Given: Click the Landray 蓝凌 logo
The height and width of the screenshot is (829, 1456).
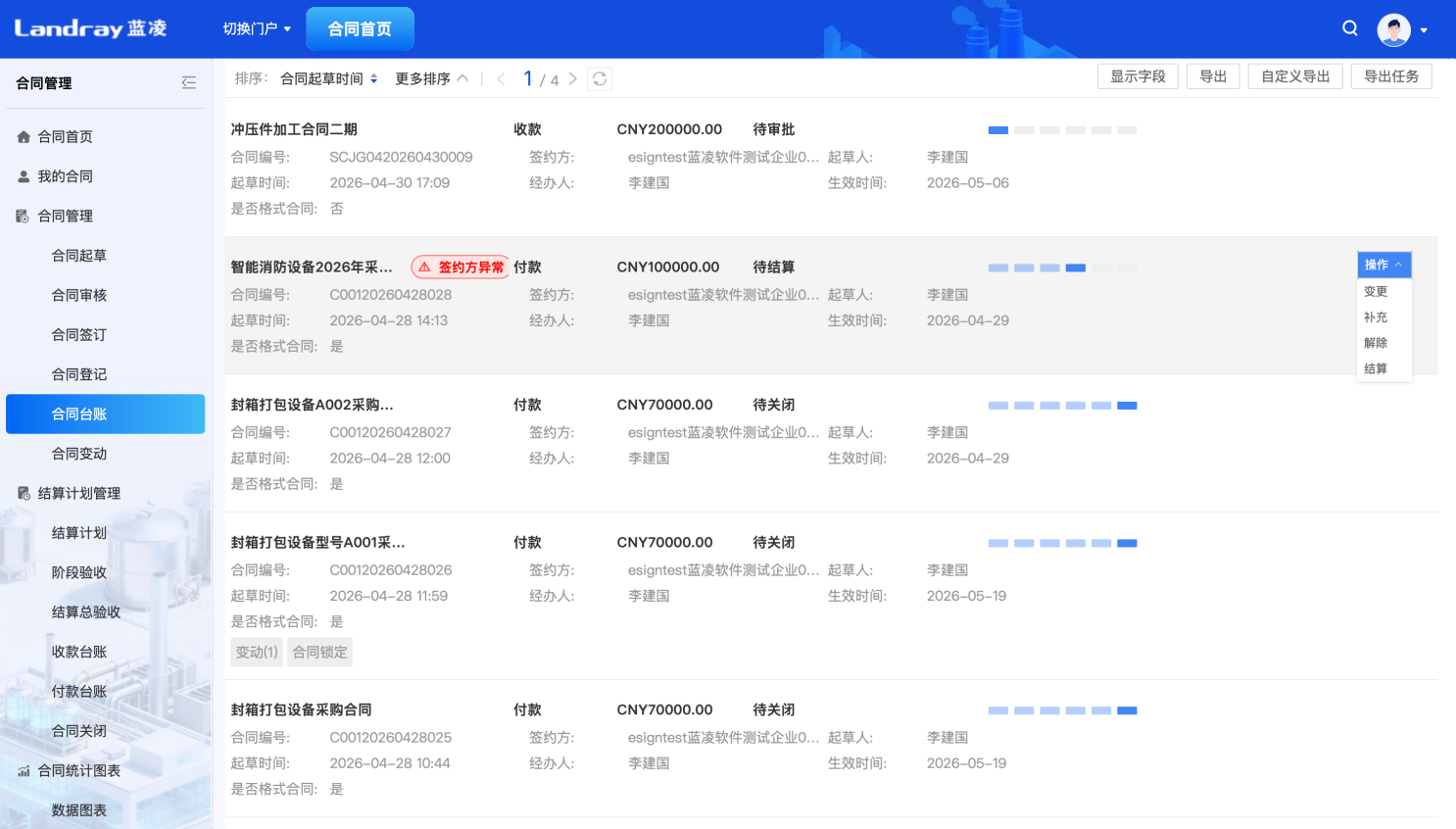Looking at the screenshot, I should click(x=90, y=28).
